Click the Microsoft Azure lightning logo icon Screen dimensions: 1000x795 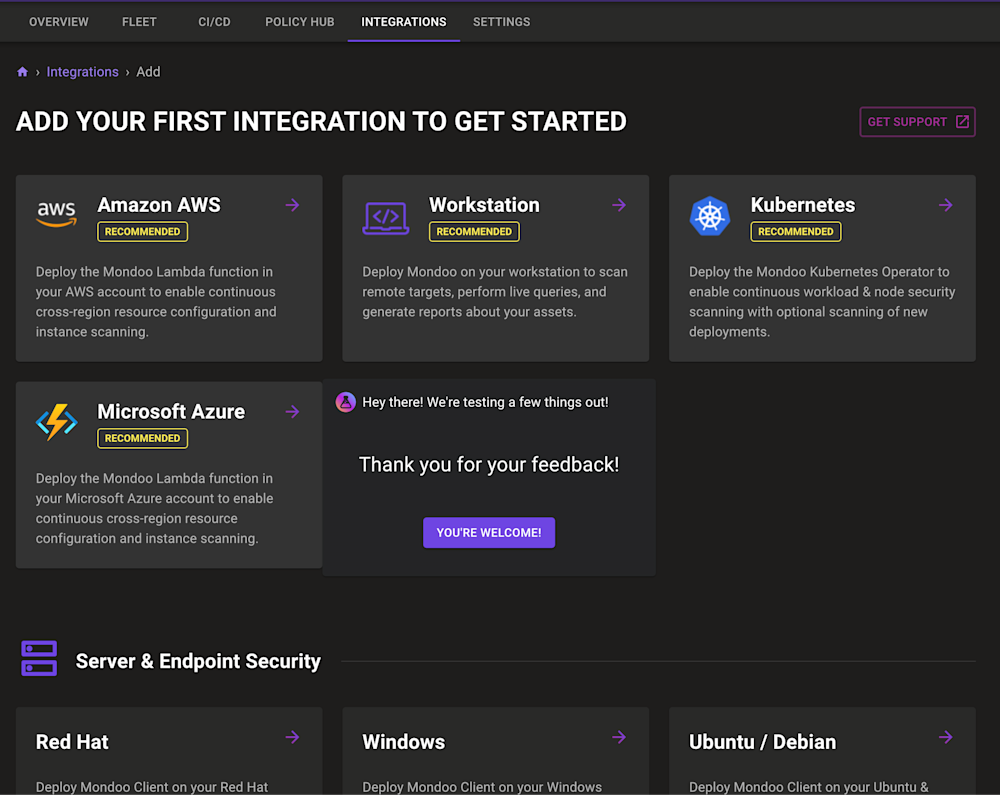[57, 422]
